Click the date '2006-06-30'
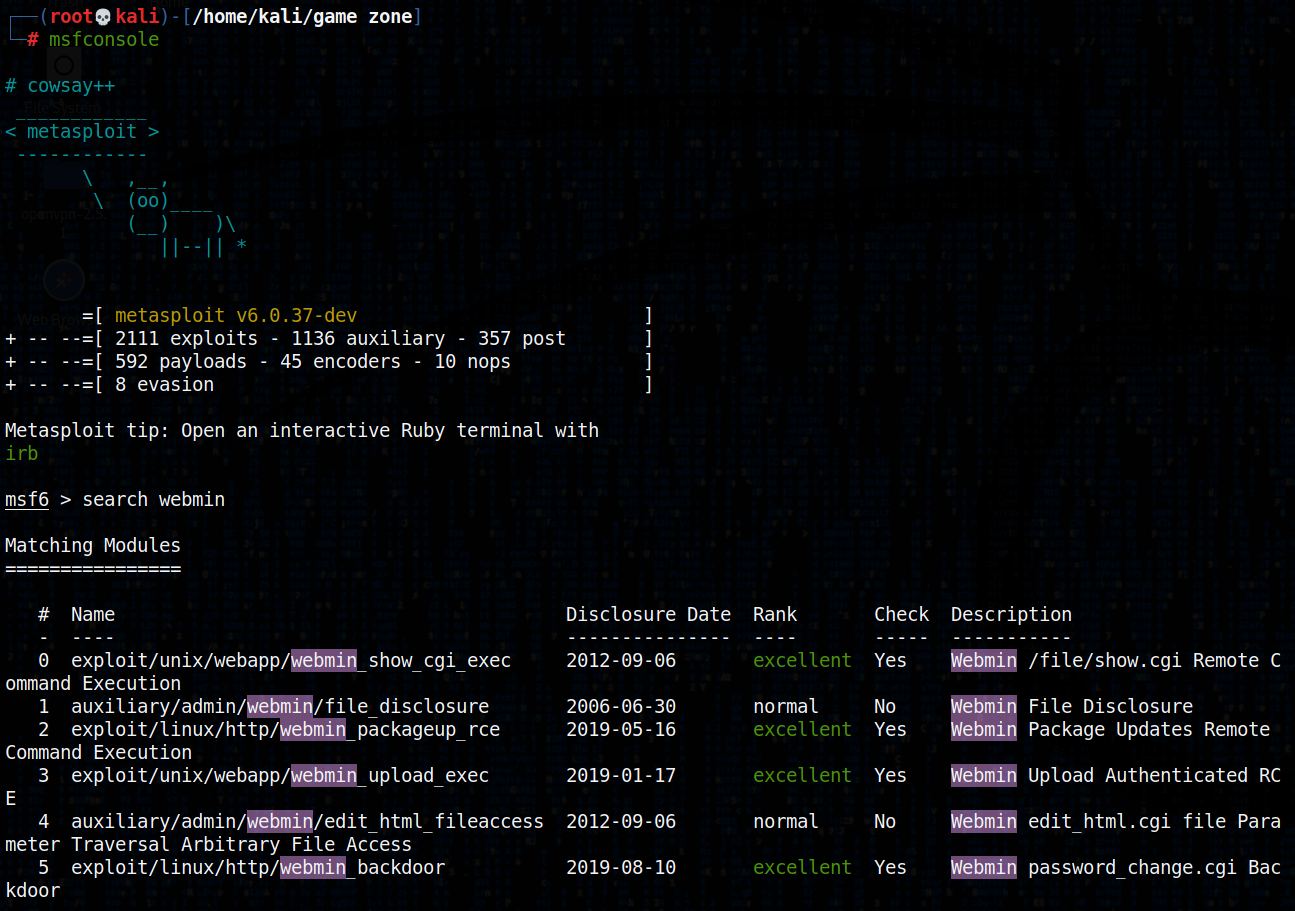The height and width of the screenshot is (911, 1295). coord(621,707)
